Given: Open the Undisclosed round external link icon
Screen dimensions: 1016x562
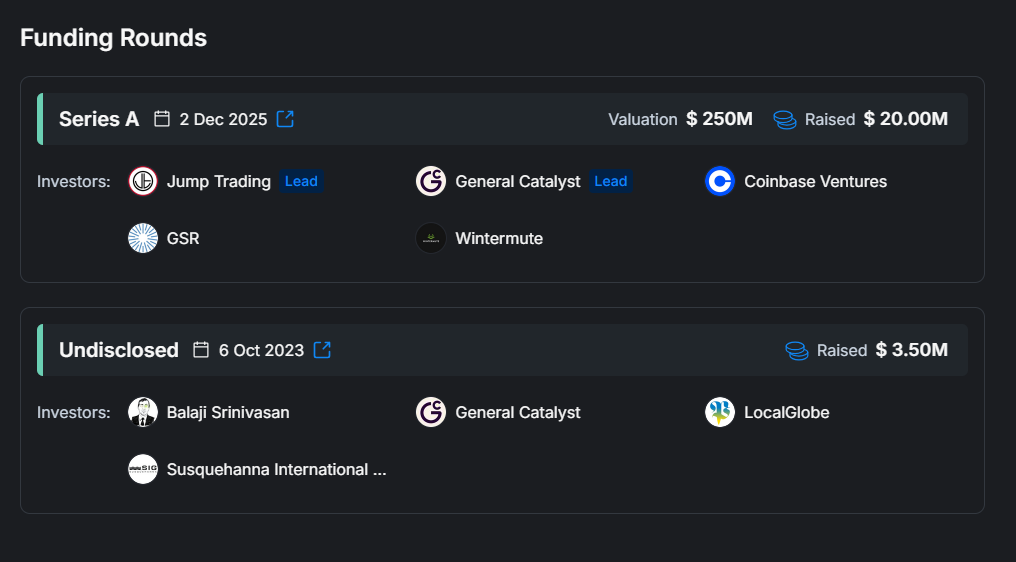Looking at the screenshot, I should [322, 350].
